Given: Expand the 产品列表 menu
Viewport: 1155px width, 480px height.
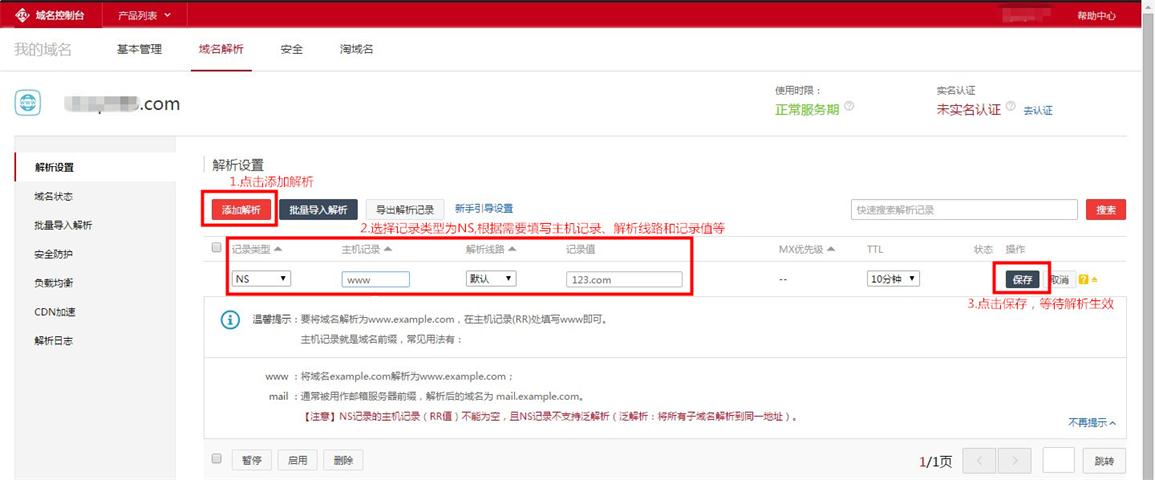Looking at the screenshot, I should [144, 15].
